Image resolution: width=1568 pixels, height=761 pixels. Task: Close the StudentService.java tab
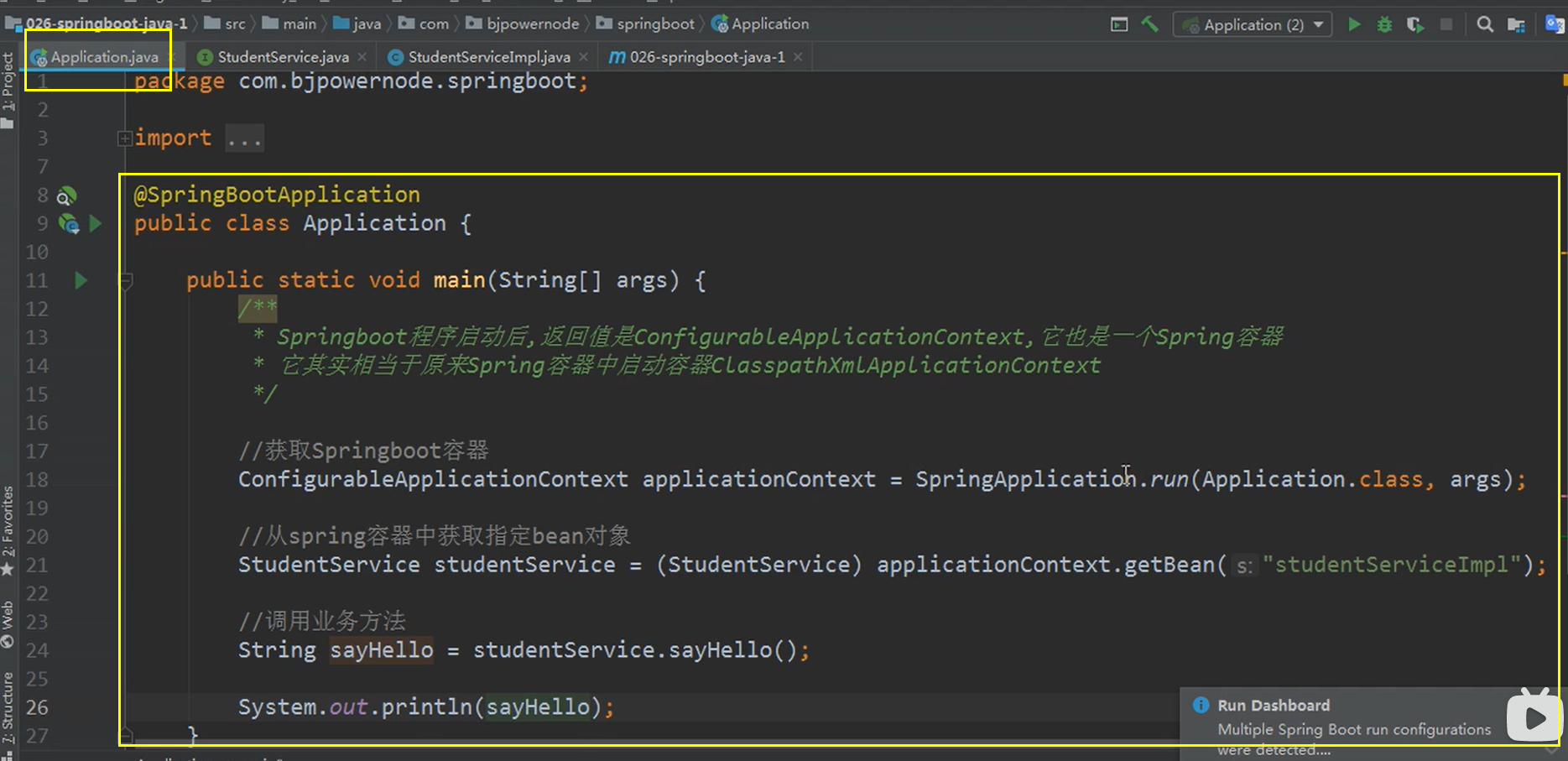tap(362, 57)
